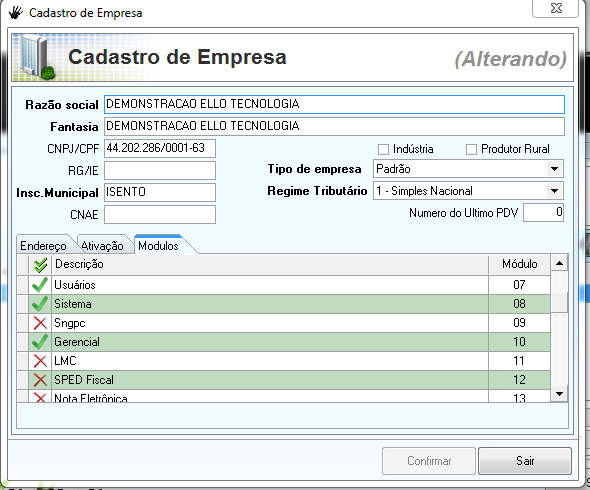The image size is (590, 490).
Task: Click the Usuários description cell
Action: [x=270, y=285]
